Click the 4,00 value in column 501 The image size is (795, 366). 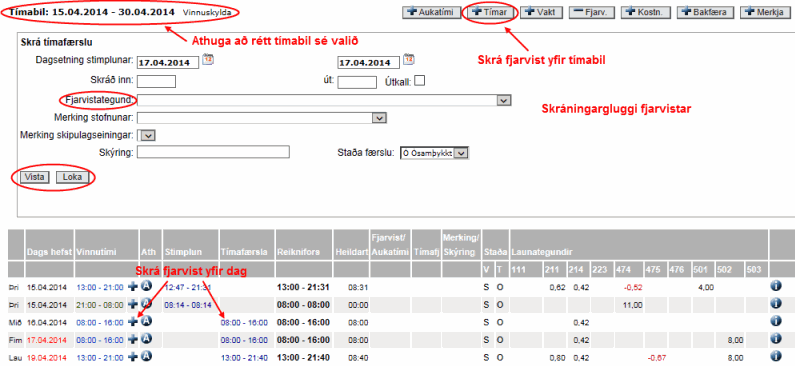coord(706,287)
